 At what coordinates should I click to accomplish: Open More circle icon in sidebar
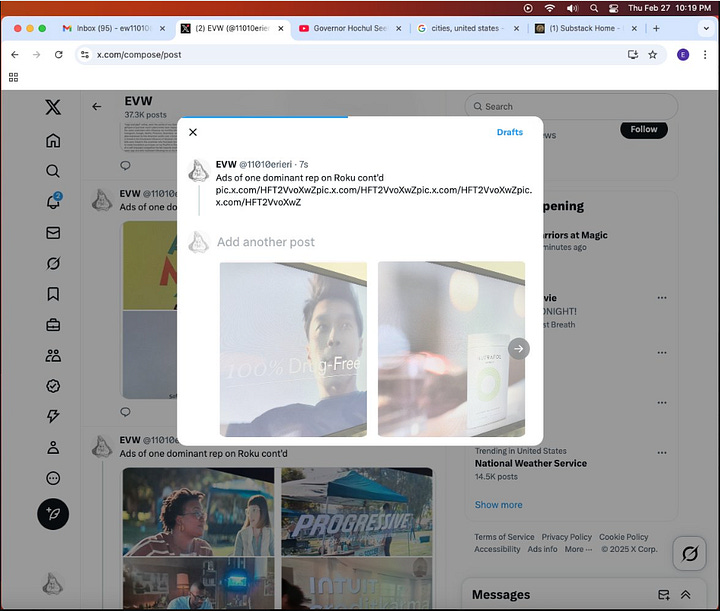point(53,478)
